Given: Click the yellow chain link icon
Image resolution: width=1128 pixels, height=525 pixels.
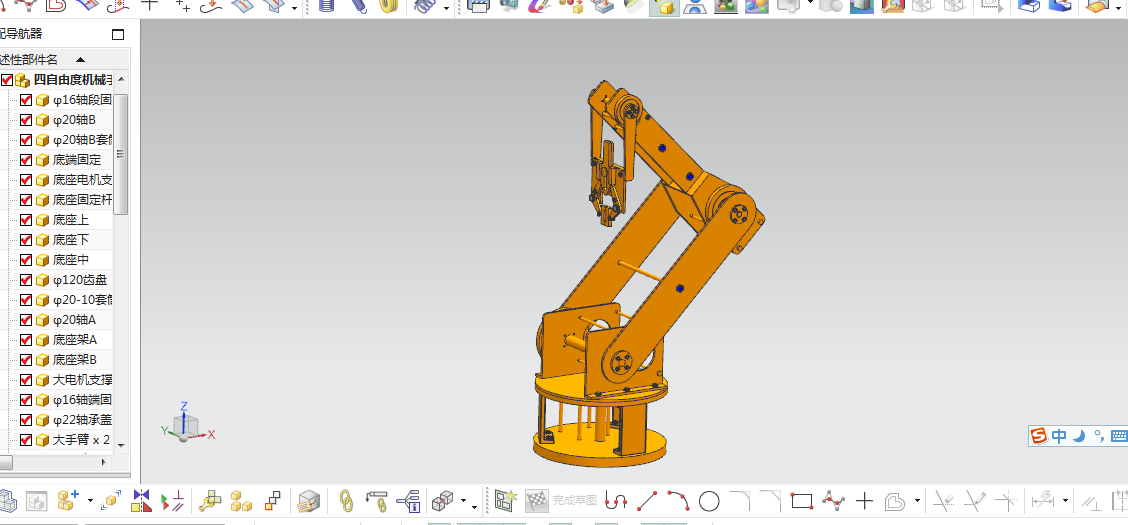Looking at the screenshot, I should tap(346, 501).
